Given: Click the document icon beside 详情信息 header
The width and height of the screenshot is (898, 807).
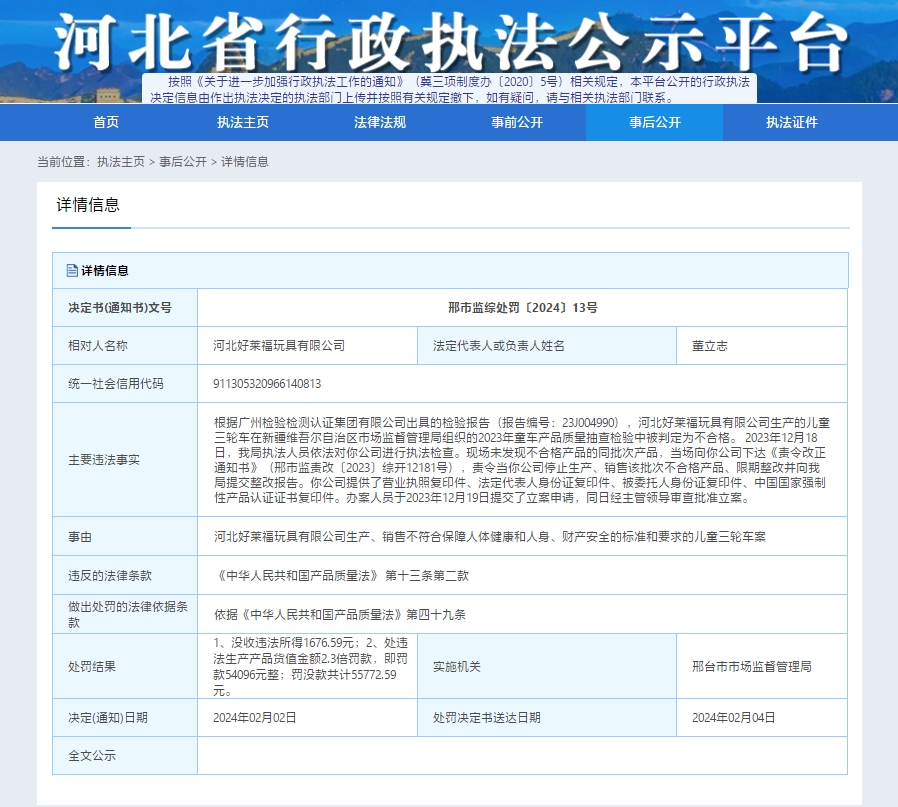Looking at the screenshot, I should pyautogui.click(x=72, y=270).
